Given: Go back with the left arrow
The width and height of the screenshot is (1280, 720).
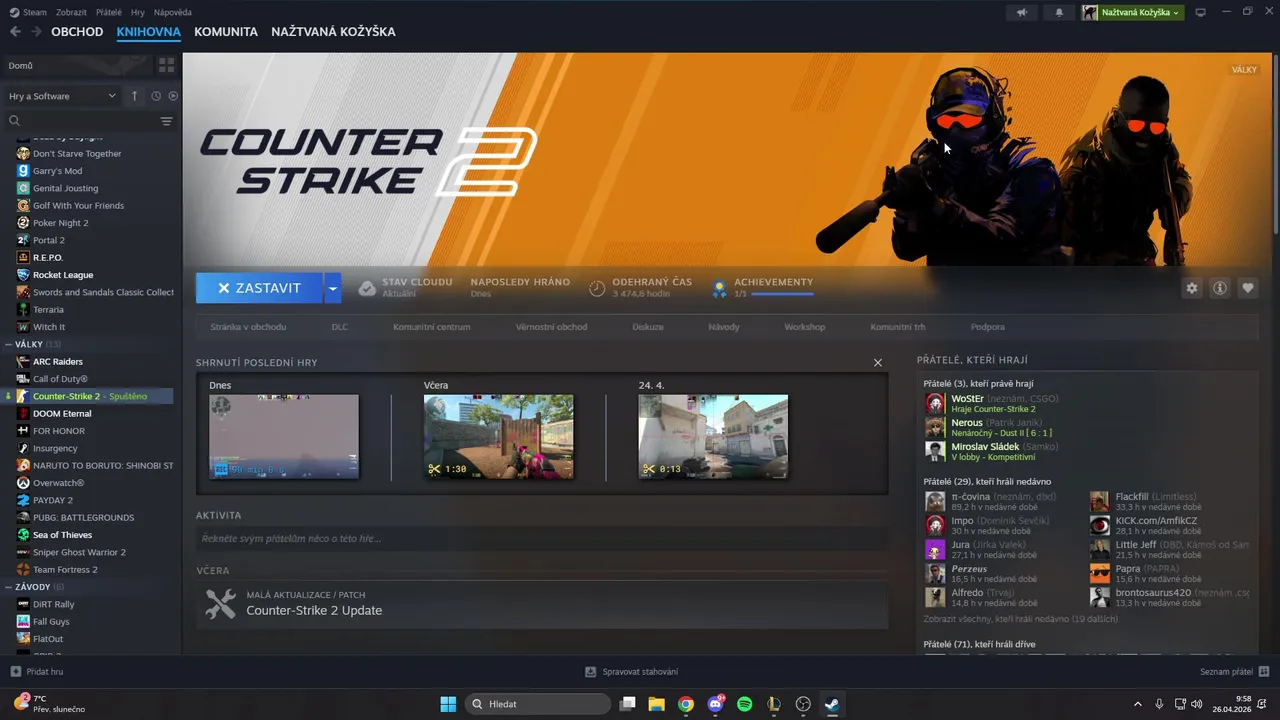Looking at the screenshot, I should click(x=15, y=32).
